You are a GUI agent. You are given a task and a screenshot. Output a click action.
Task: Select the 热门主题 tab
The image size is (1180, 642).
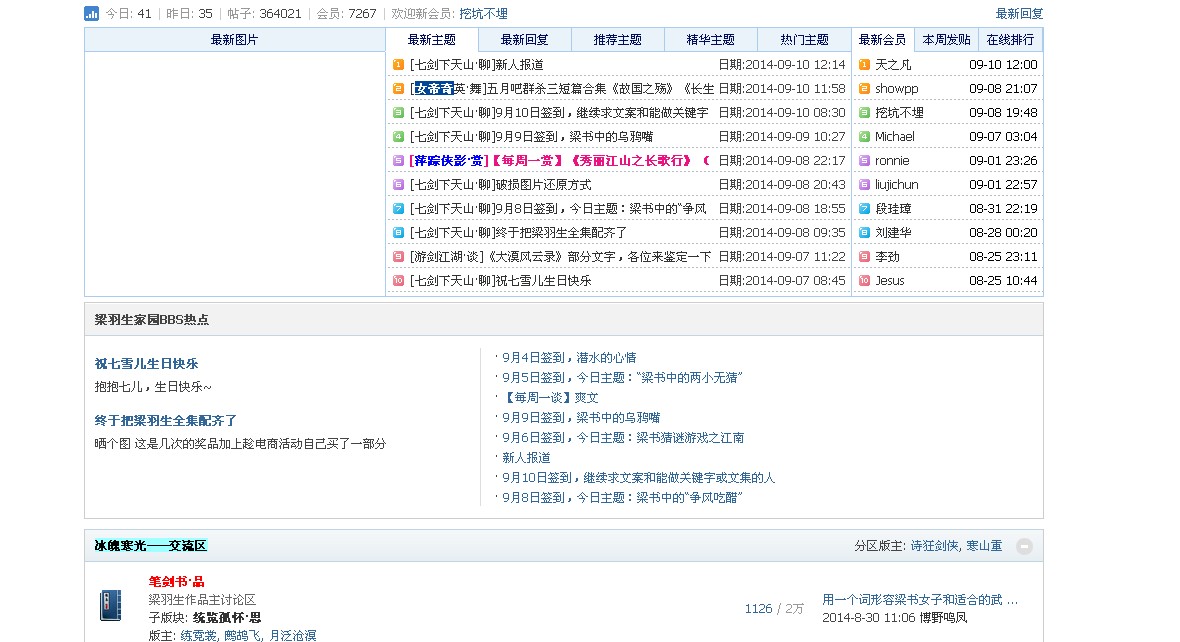tap(803, 40)
